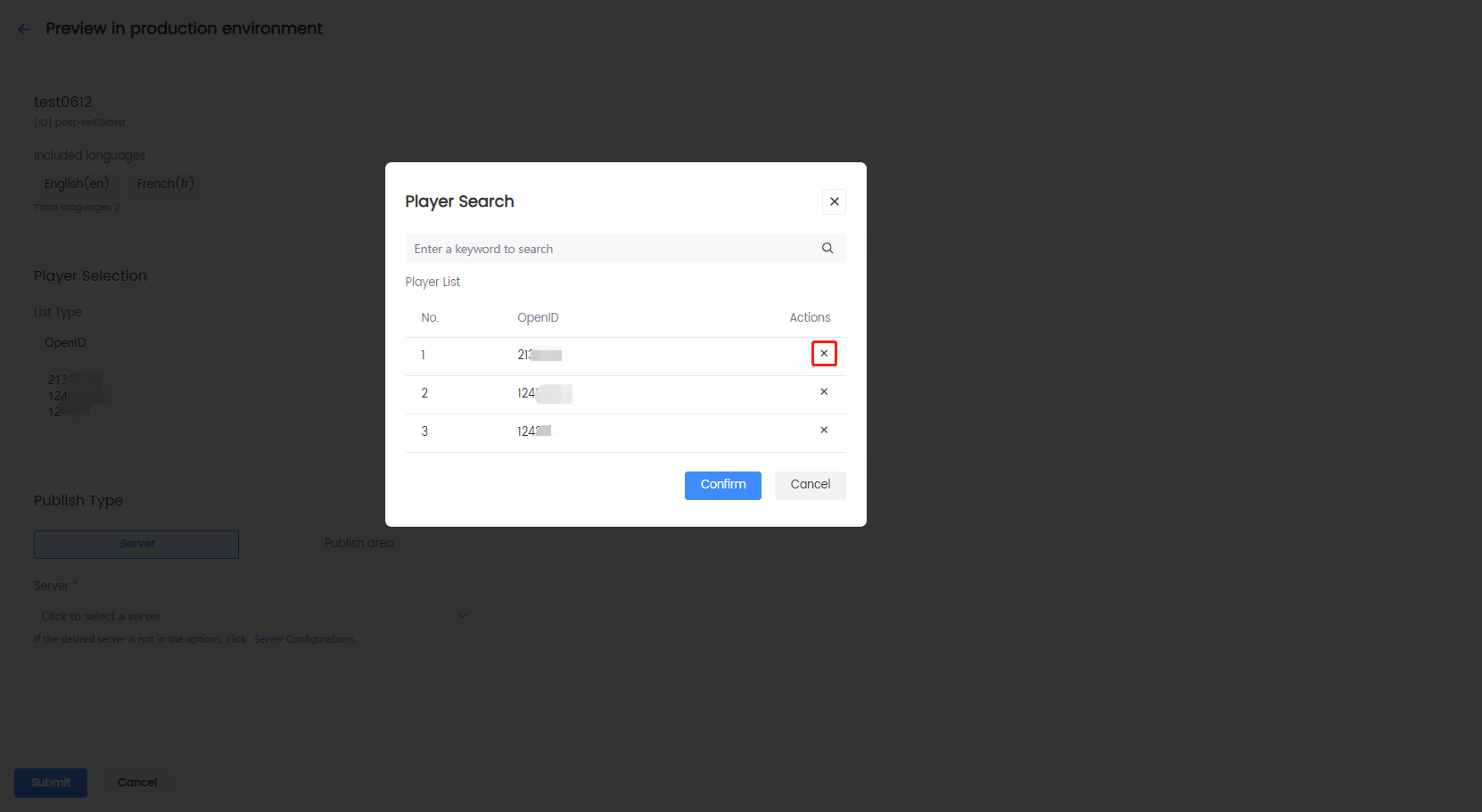
Task: Delete player No. 3 from the list
Action: point(824,431)
